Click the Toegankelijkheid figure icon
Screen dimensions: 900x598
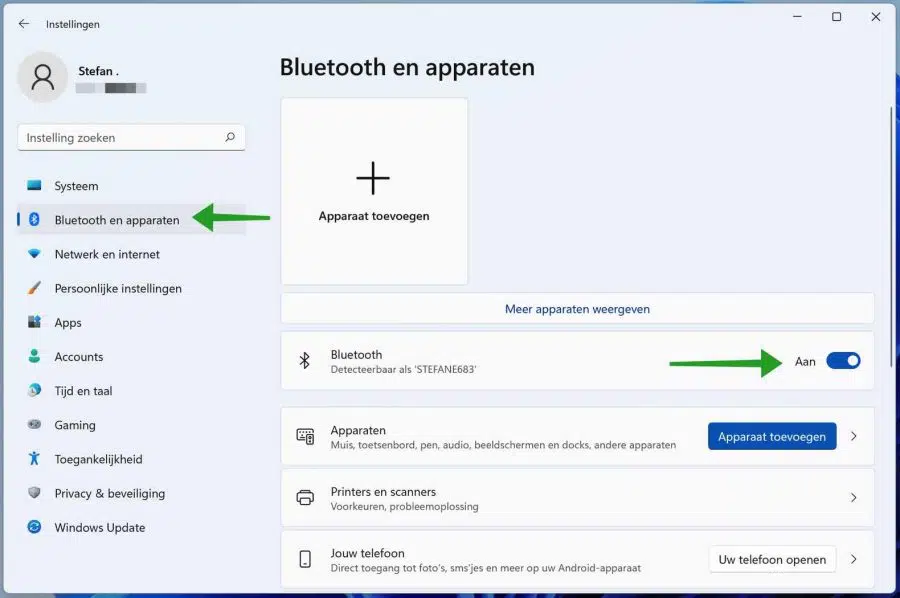coord(34,459)
